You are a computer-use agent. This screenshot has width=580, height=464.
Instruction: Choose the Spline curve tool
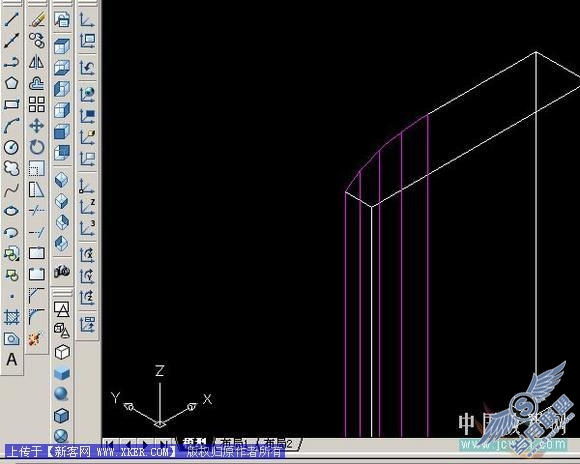11,190
